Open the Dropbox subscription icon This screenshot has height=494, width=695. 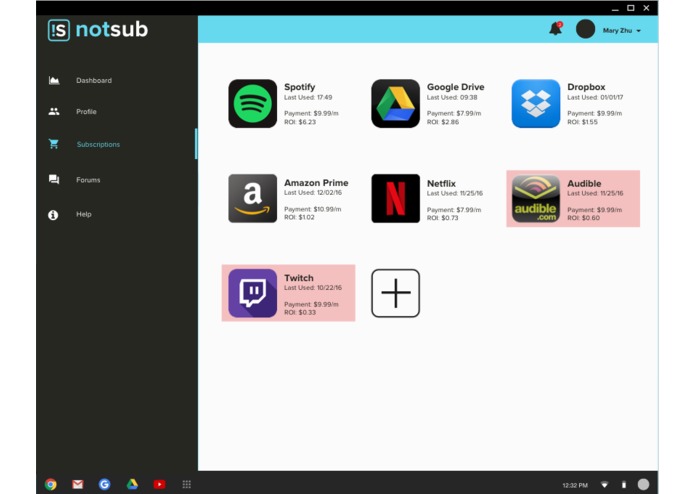point(535,104)
